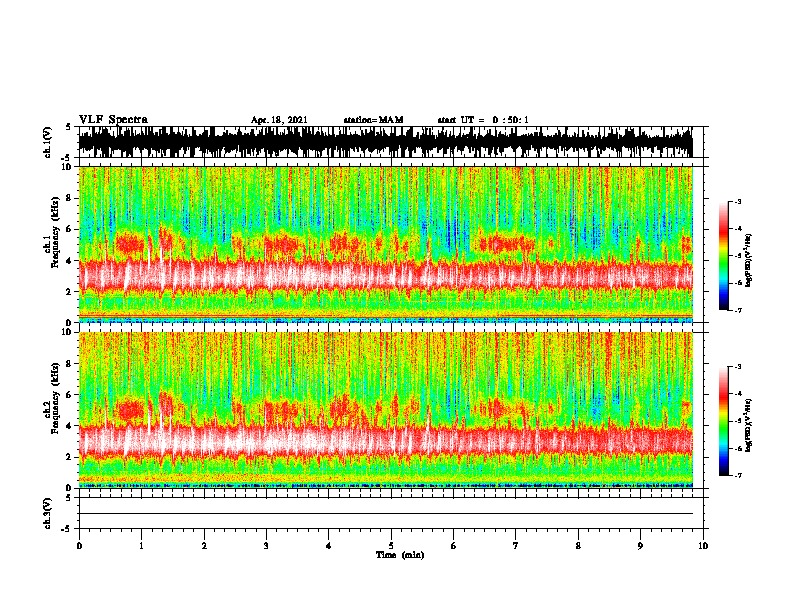
Task: Click the "station=MAM" header label
Action: click(373, 120)
